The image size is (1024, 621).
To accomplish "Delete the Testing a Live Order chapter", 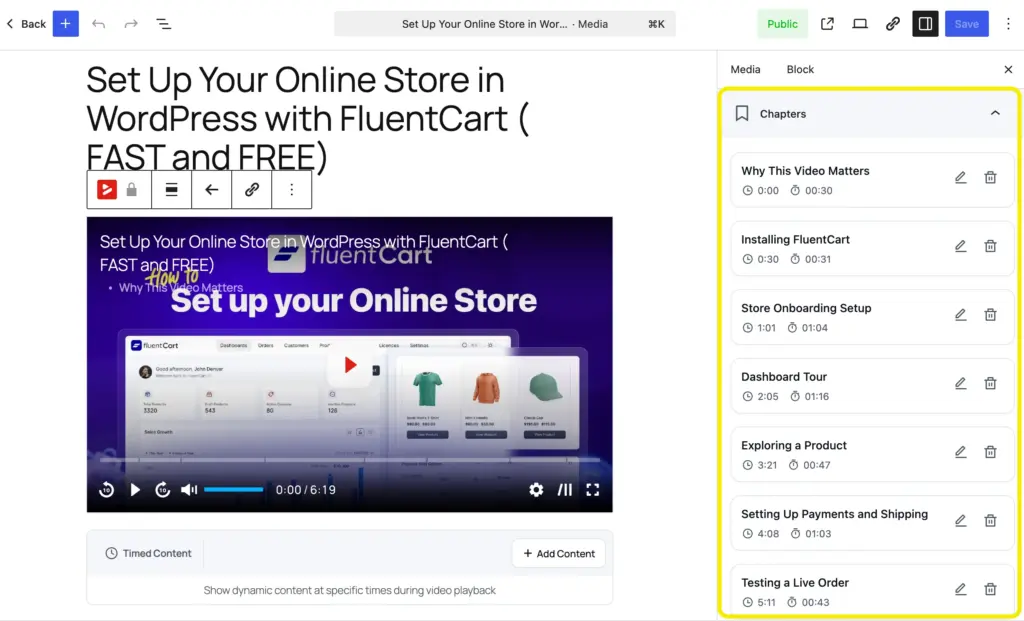I will point(991,589).
